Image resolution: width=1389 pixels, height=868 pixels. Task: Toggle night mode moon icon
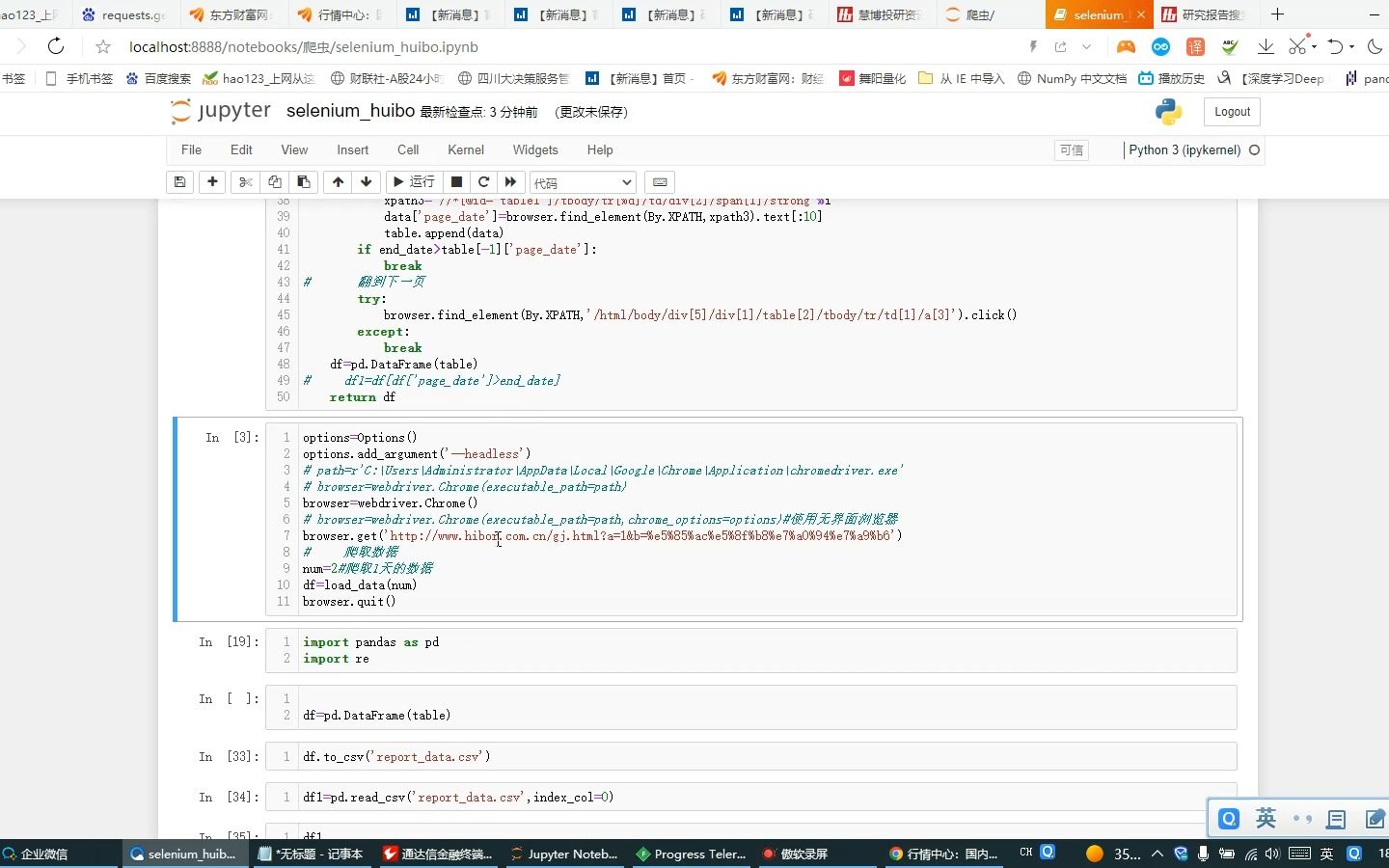1375,46
